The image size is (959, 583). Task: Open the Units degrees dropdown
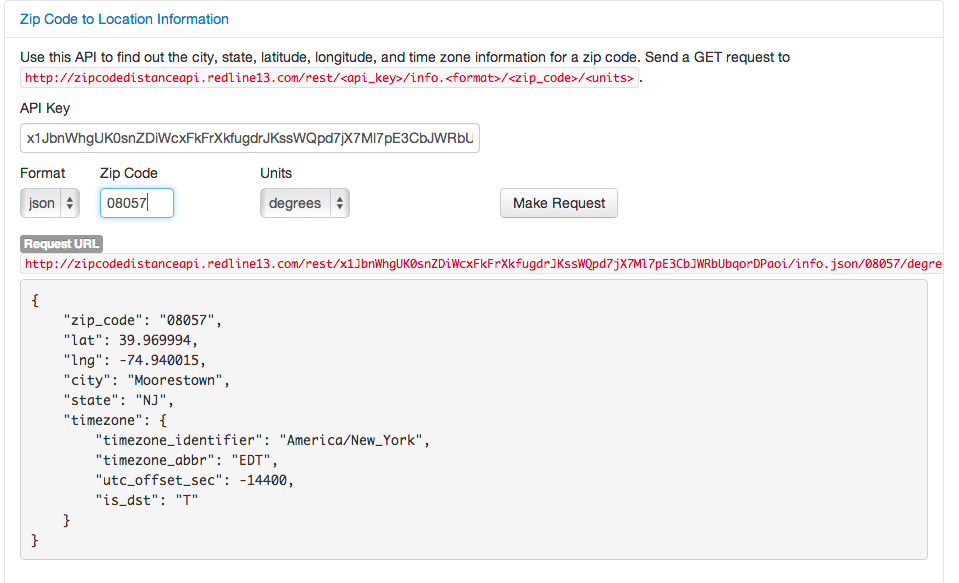click(x=304, y=203)
